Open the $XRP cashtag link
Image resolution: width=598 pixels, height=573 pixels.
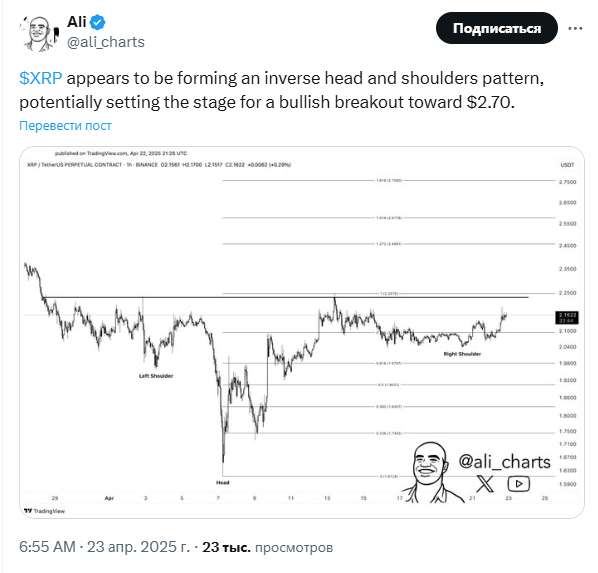click(40, 78)
